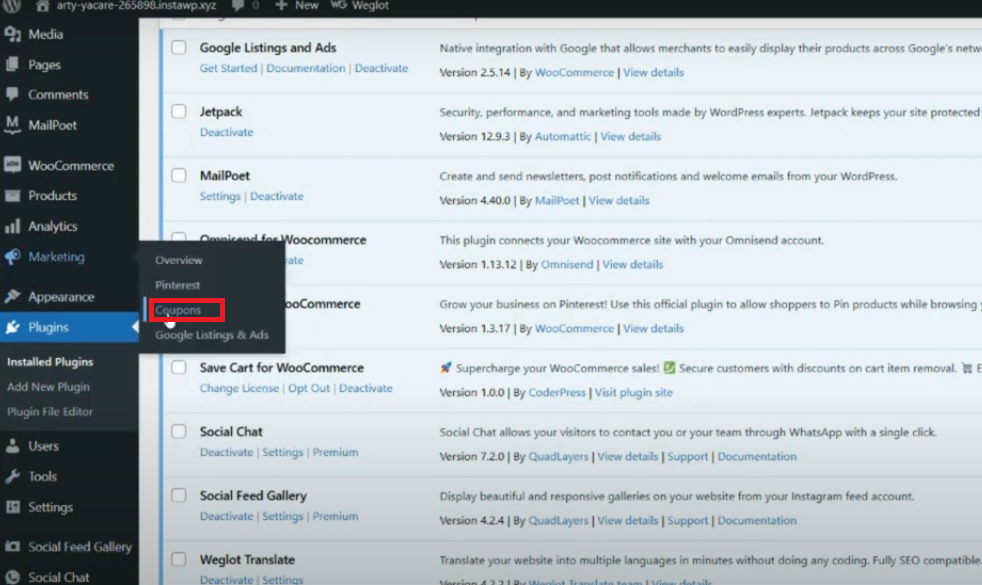Click the Analytics bar chart icon
The height and width of the screenshot is (585, 982).
point(13,227)
